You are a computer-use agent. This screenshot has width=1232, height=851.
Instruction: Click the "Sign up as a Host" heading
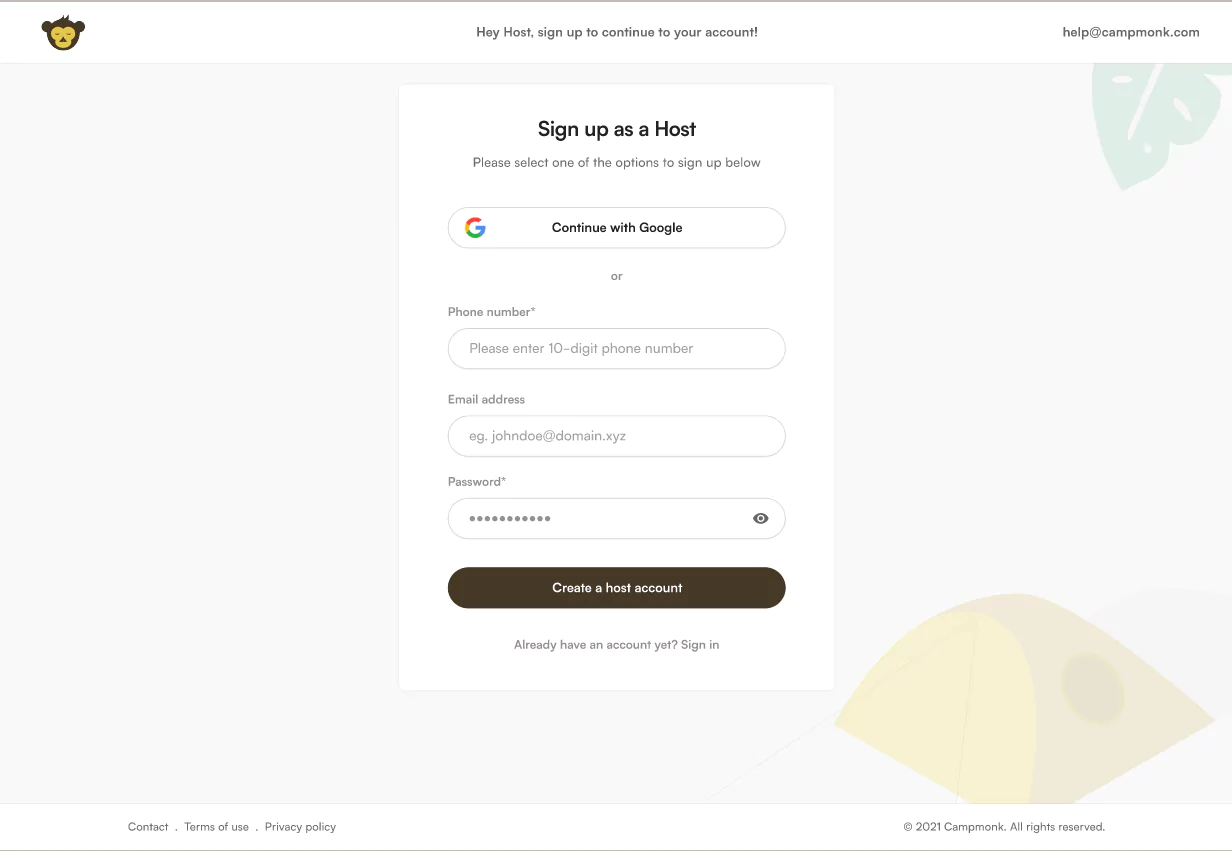click(616, 129)
